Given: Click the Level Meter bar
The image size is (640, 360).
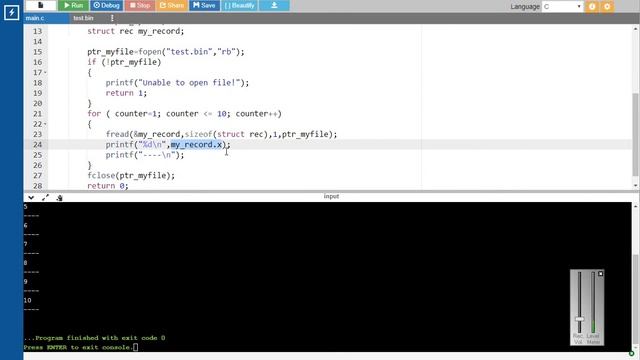Looking at the screenshot, I should click(593, 302).
